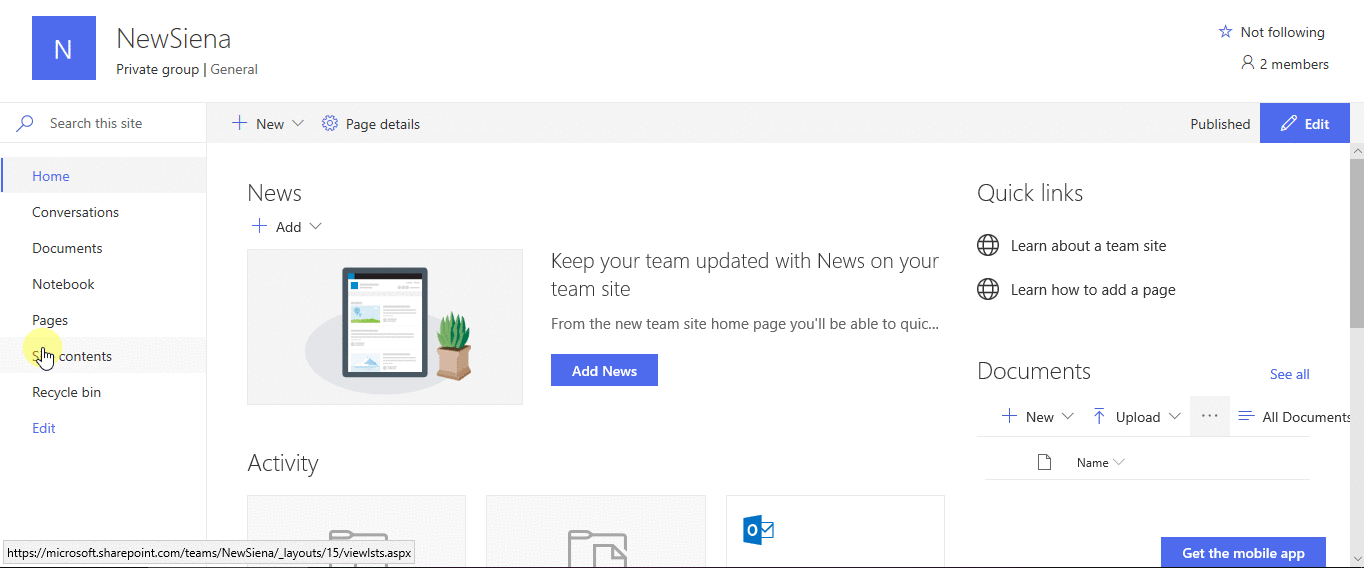Expand the Add dropdown under News
Image resolution: width=1364 pixels, height=568 pixels.
pos(316,226)
